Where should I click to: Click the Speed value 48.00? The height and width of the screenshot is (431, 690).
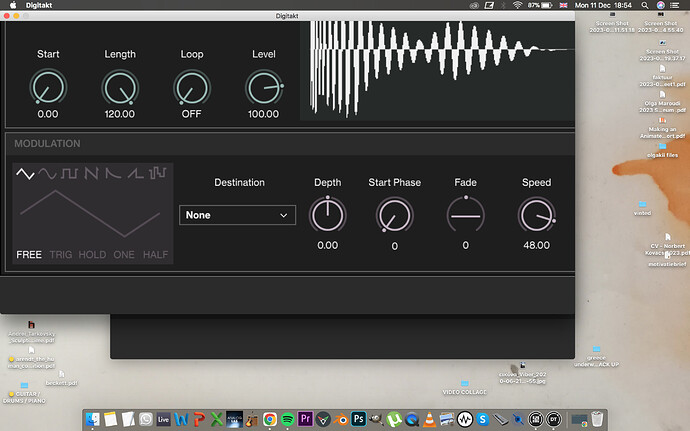point(536,245)
